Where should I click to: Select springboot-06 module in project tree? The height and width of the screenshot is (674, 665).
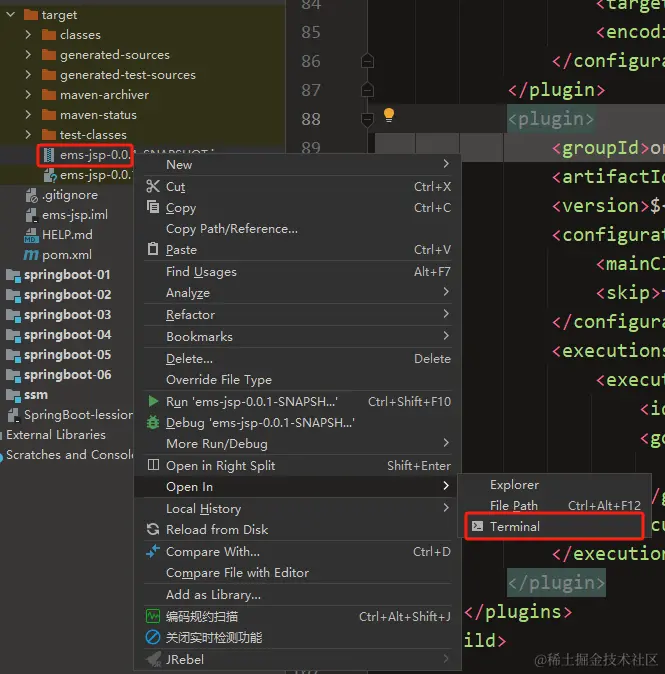(67, 375)
